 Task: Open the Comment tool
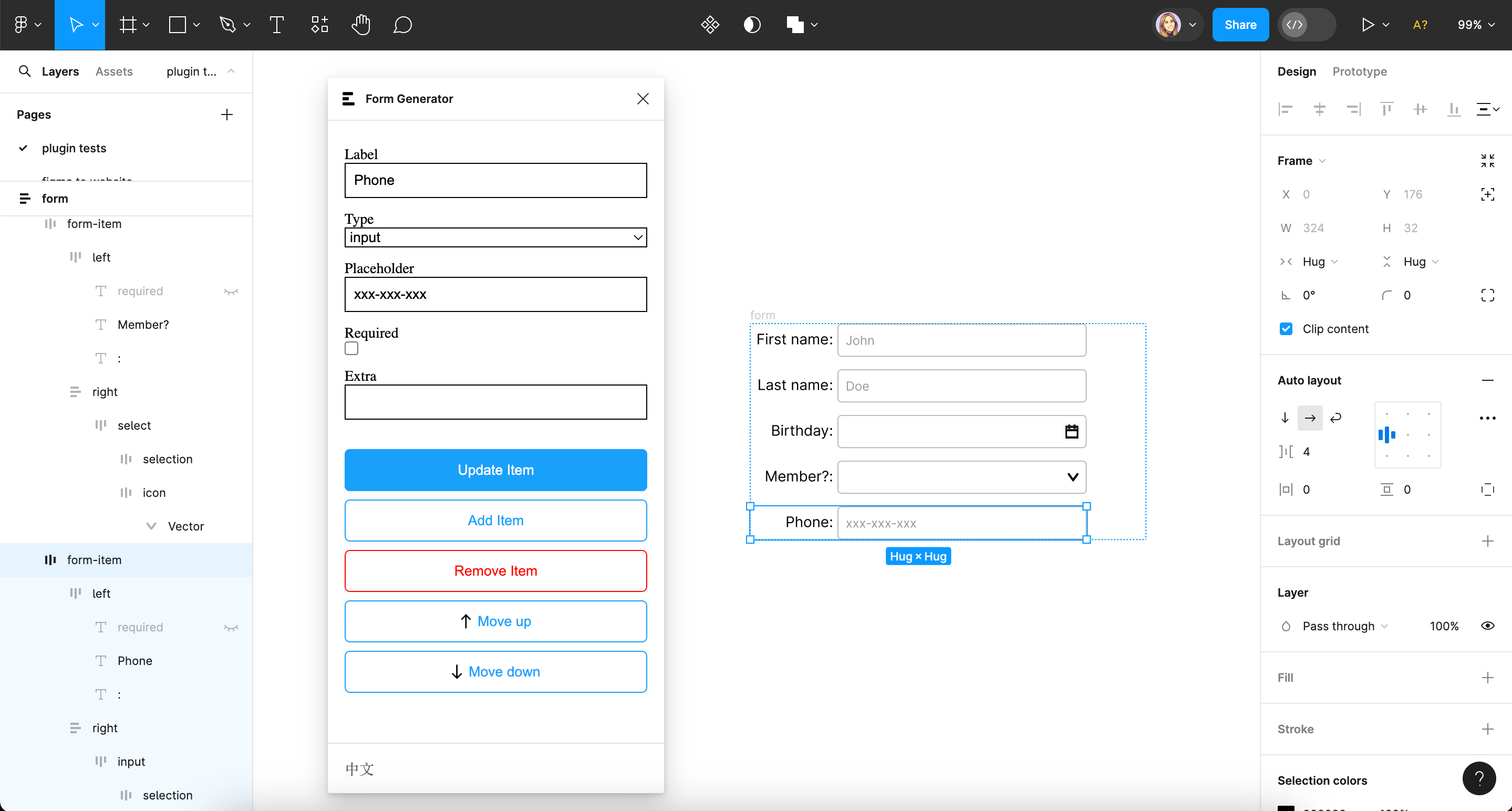(402, 25)
